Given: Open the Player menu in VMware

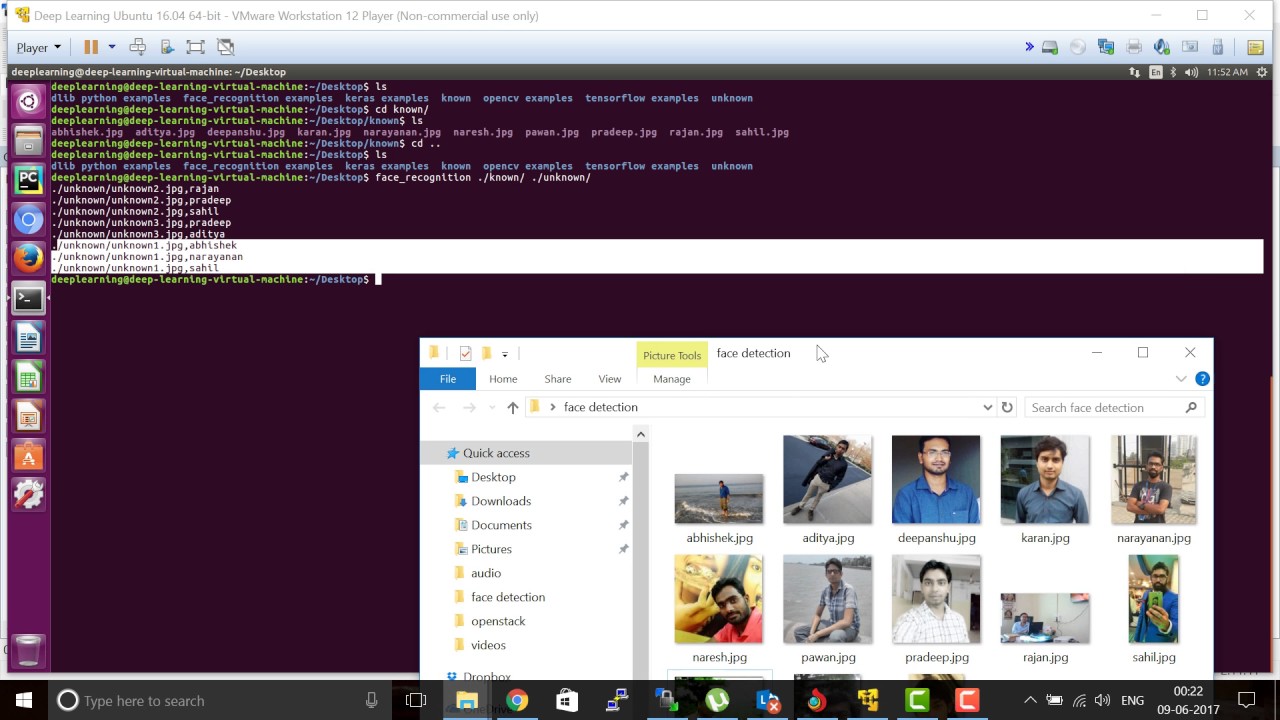Looking at the screenshot, I should (38, 47).
